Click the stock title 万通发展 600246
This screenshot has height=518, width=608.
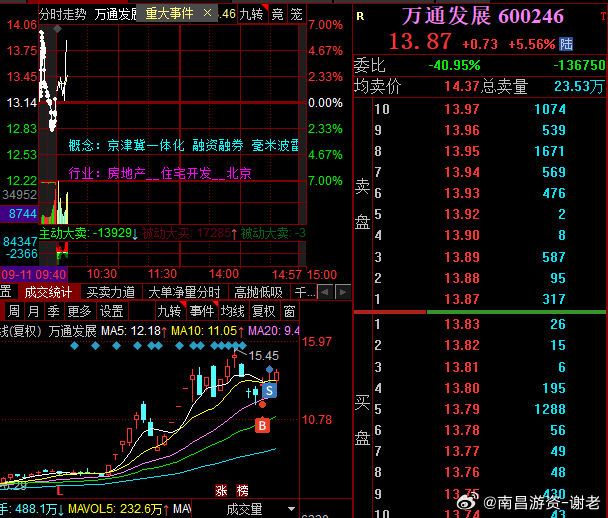point(483,16)
